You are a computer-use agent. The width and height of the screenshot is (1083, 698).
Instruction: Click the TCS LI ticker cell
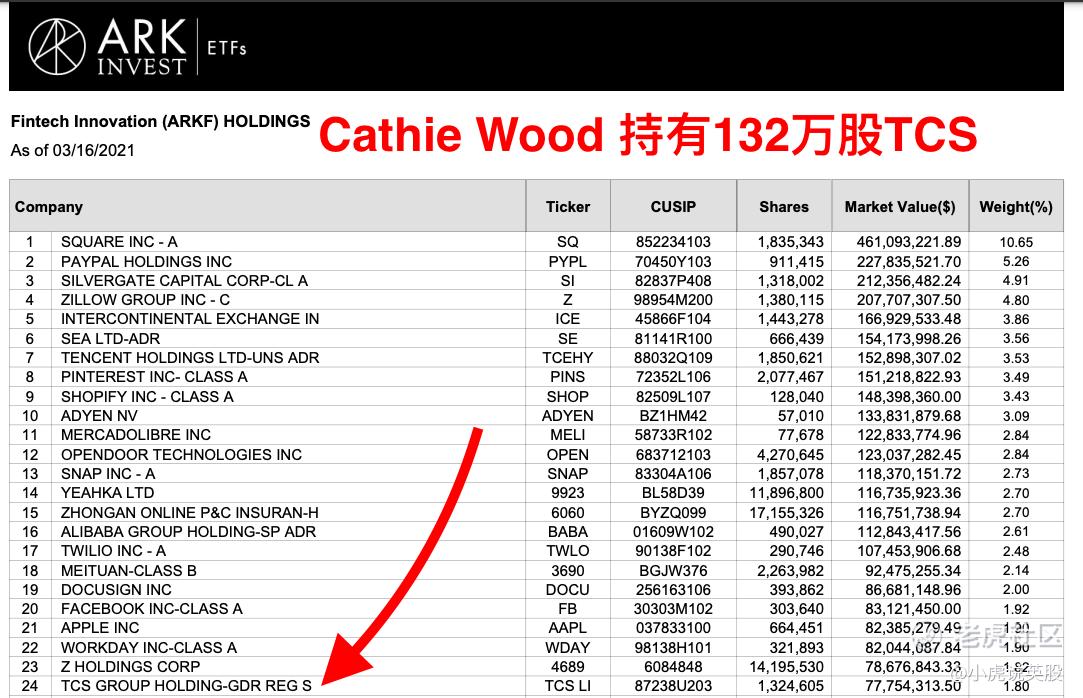[568, 686]
